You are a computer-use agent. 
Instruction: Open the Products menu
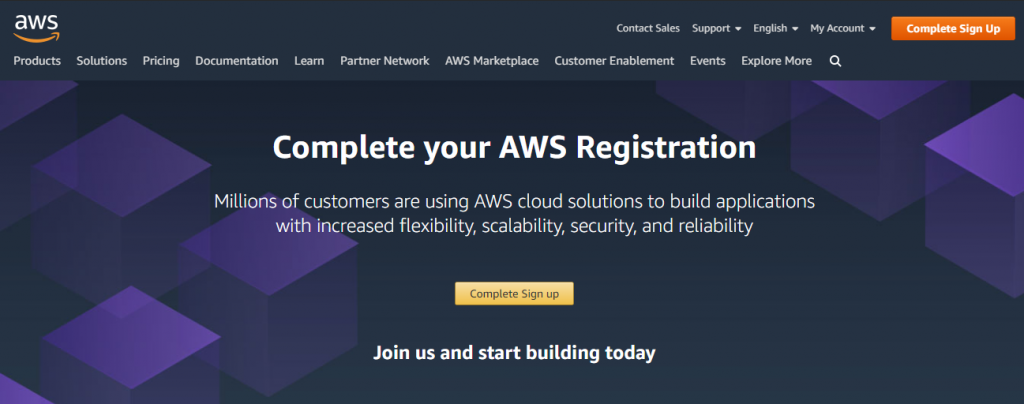37,61
